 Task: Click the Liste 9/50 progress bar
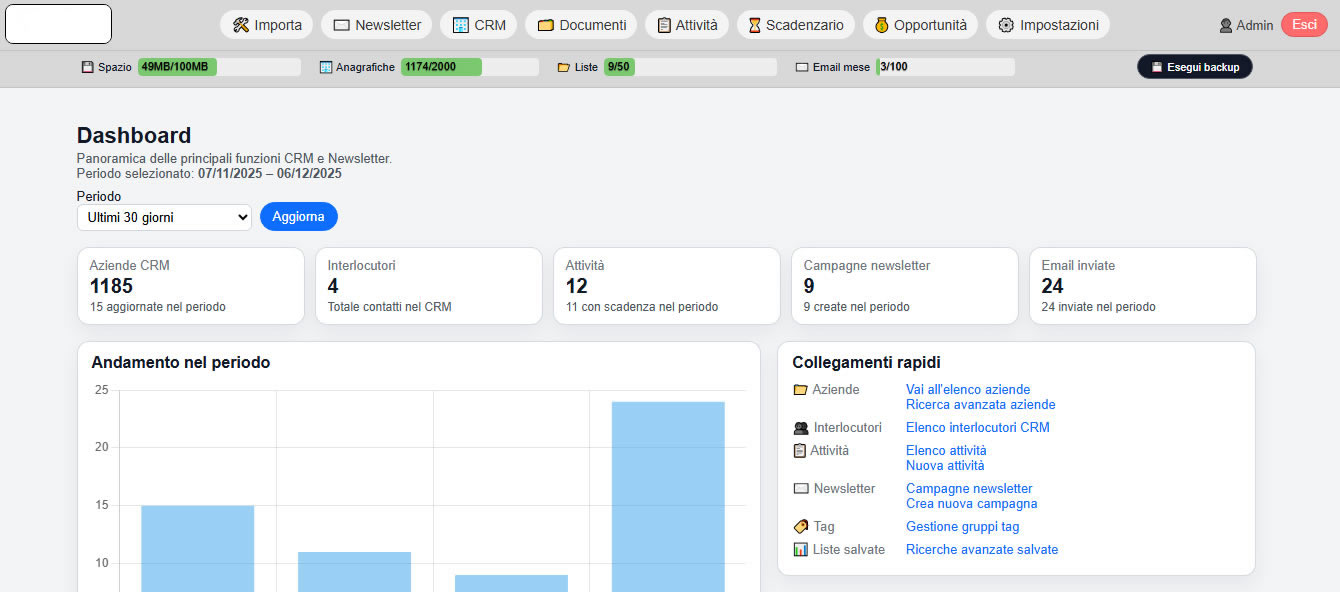coord(690,67)
